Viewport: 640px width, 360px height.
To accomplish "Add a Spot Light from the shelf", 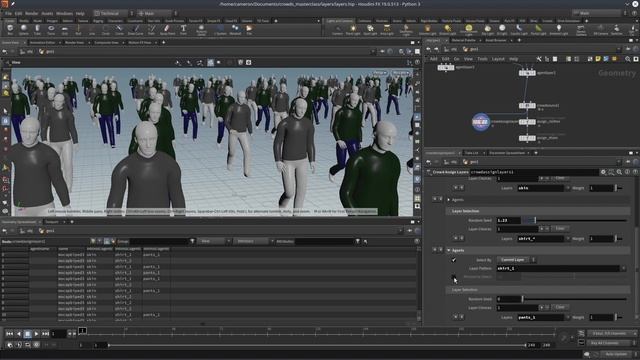I will [370, 29].
